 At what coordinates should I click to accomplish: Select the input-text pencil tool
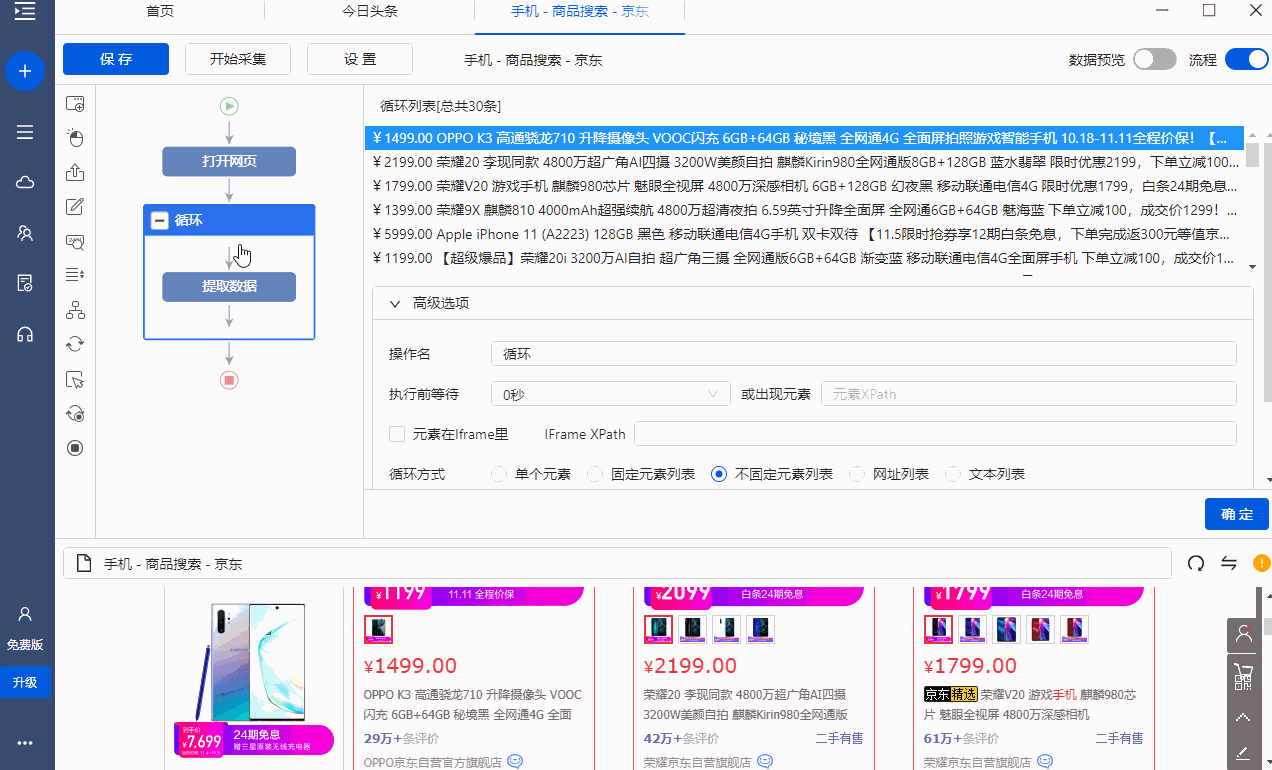(x=75, y=207)
